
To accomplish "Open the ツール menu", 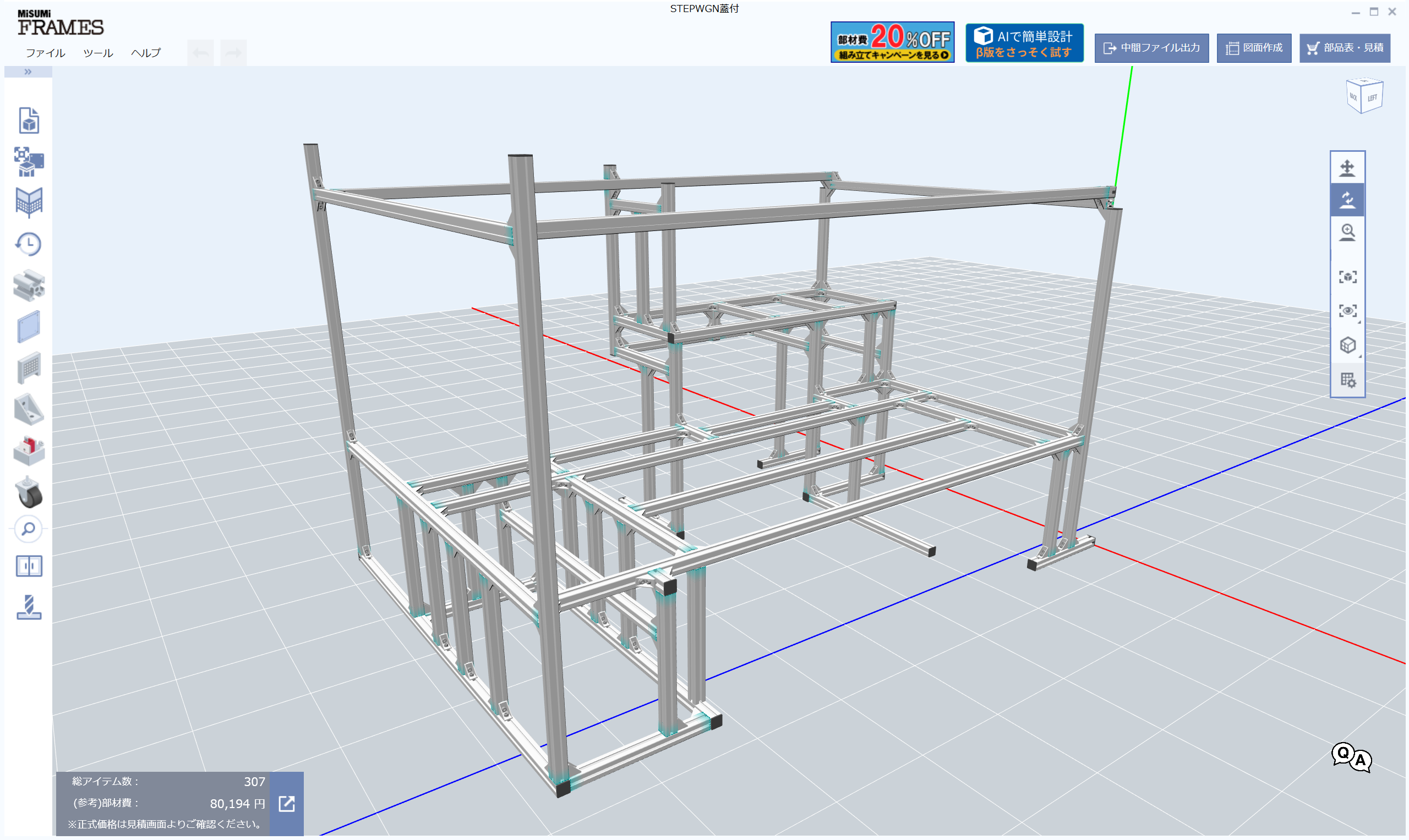I will point(98,53).
